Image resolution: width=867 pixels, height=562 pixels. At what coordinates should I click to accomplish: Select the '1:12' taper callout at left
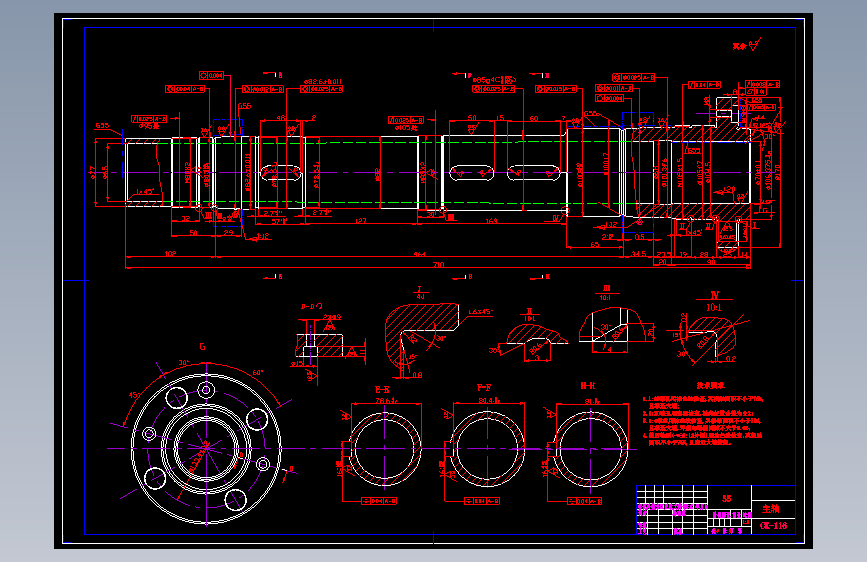tap(262, 237)
